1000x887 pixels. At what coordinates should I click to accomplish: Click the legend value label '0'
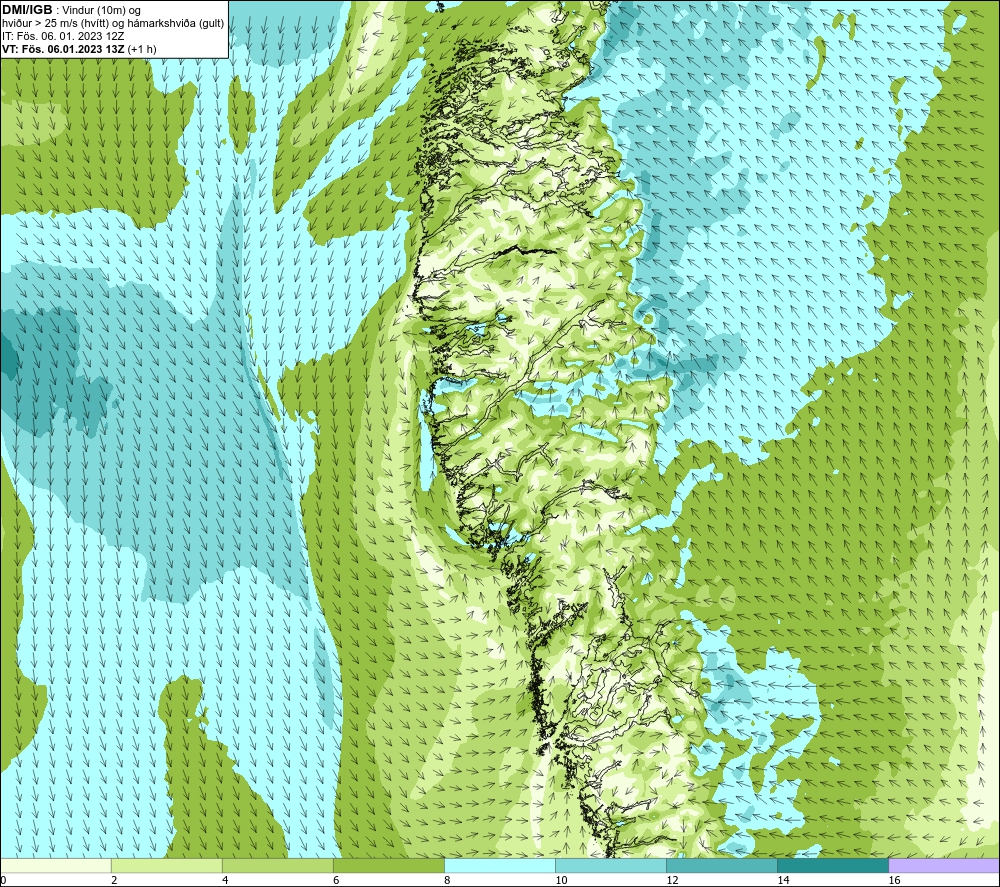point(3,881)
